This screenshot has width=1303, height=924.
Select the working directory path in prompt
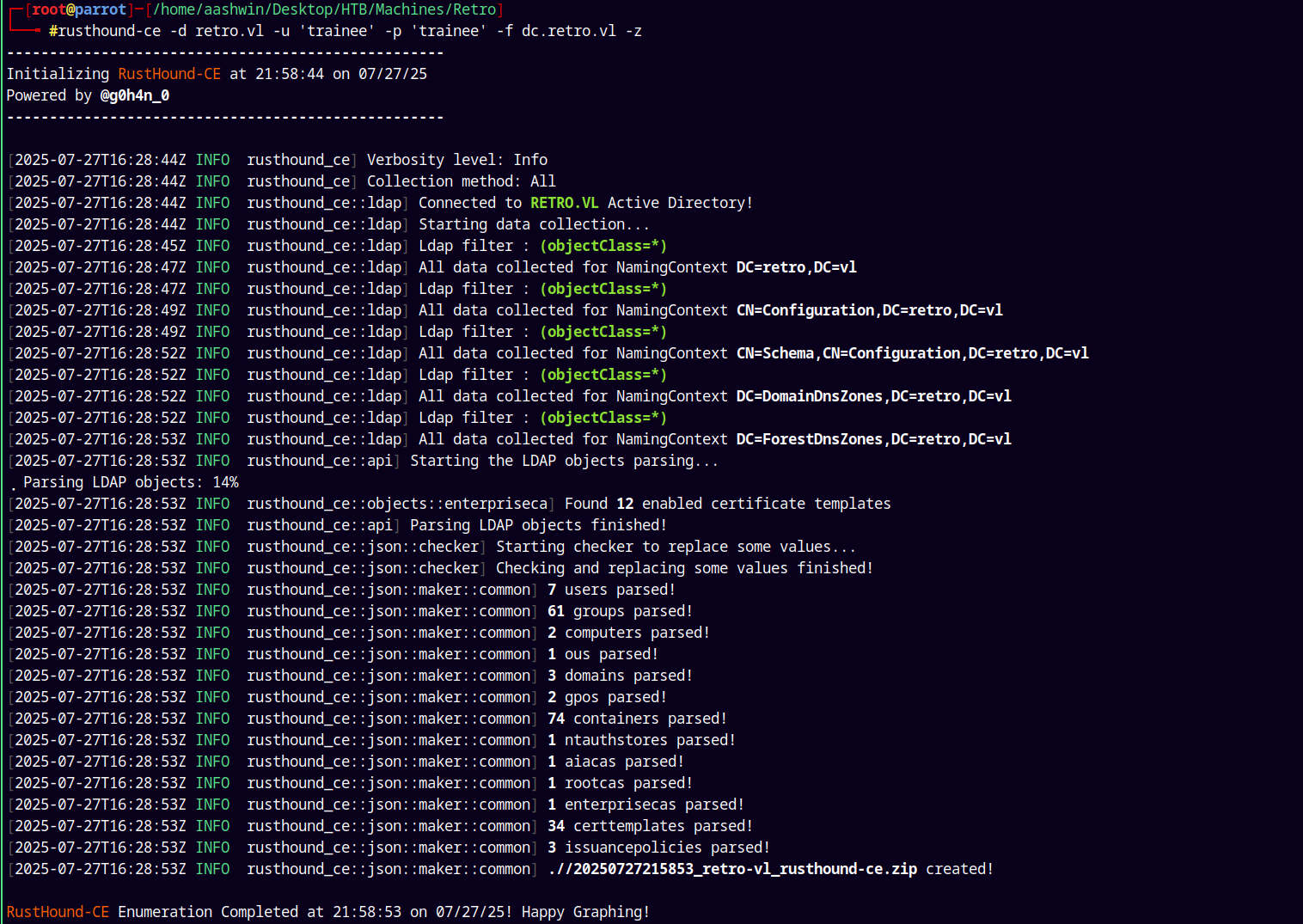[x=324, y=9]
